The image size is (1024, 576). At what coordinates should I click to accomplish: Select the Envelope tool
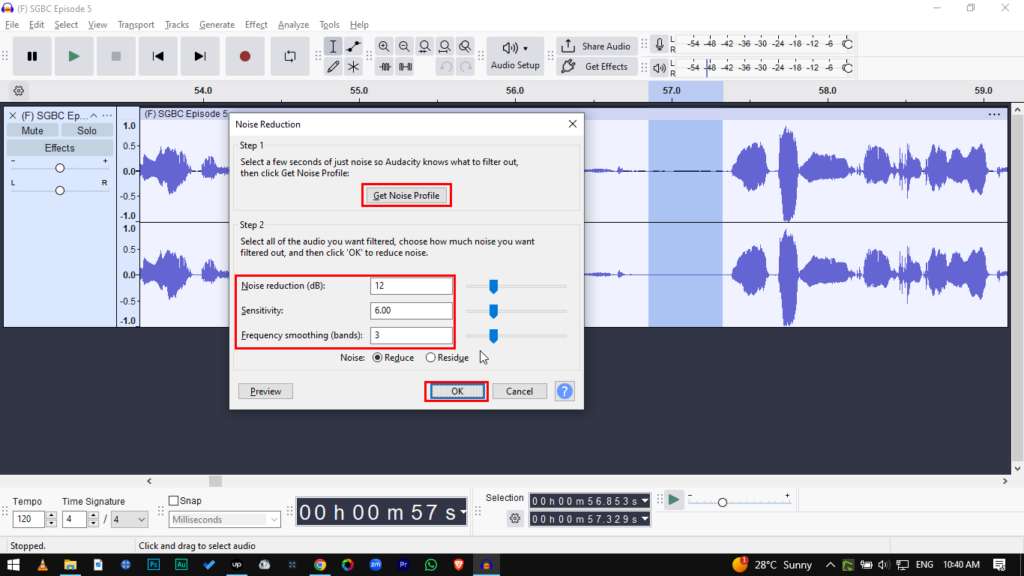(354, 47)
